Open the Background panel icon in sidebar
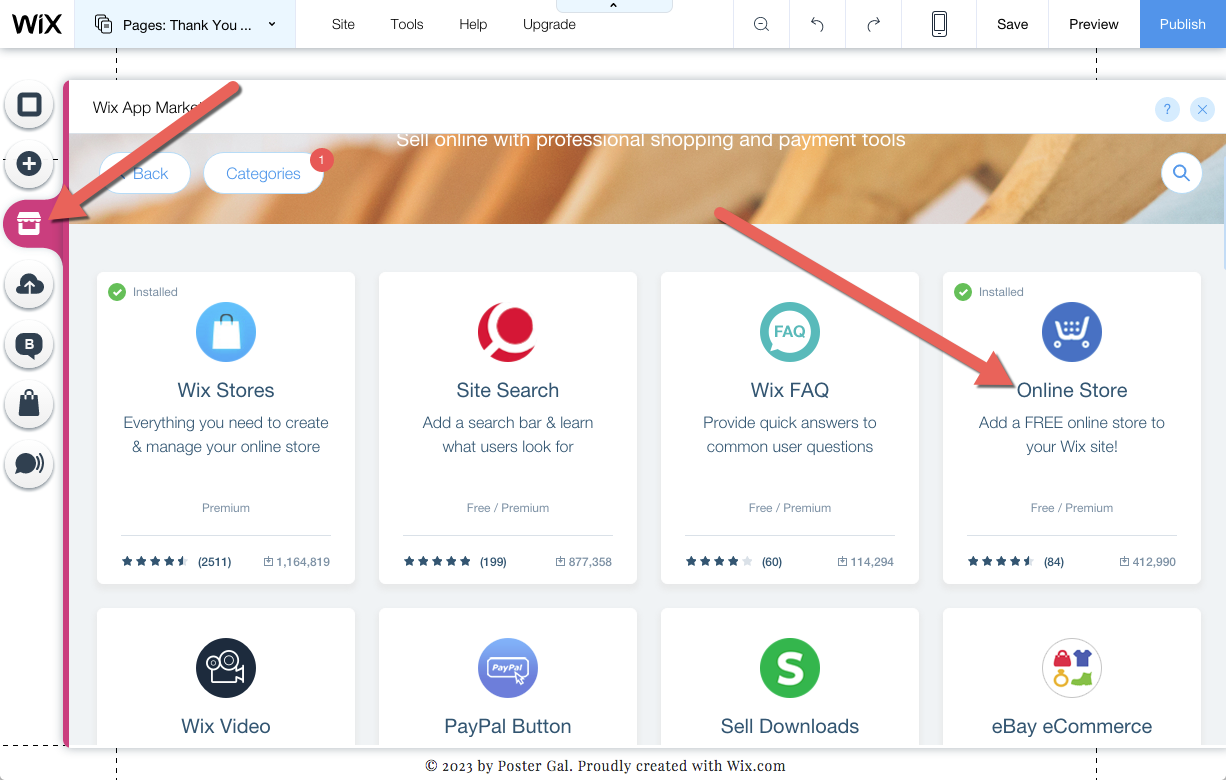Image resolution: width=1226 pixels, height=780 pixels. pos(29,104)
